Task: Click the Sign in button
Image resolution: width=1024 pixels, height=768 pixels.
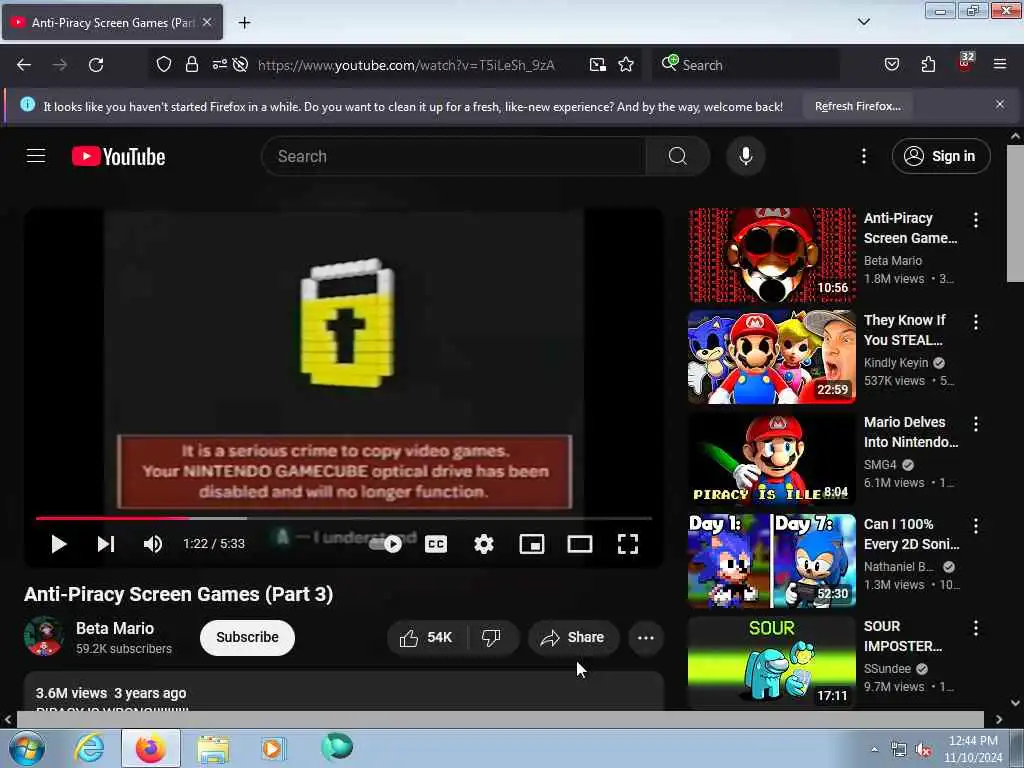Action: (x=940, y=156)
